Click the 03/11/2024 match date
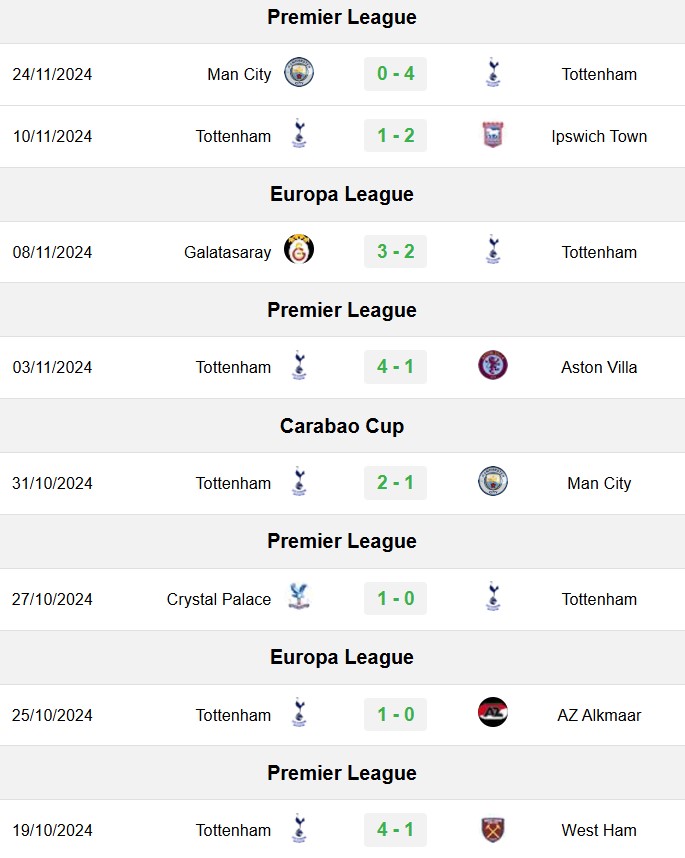 [53, 367]
